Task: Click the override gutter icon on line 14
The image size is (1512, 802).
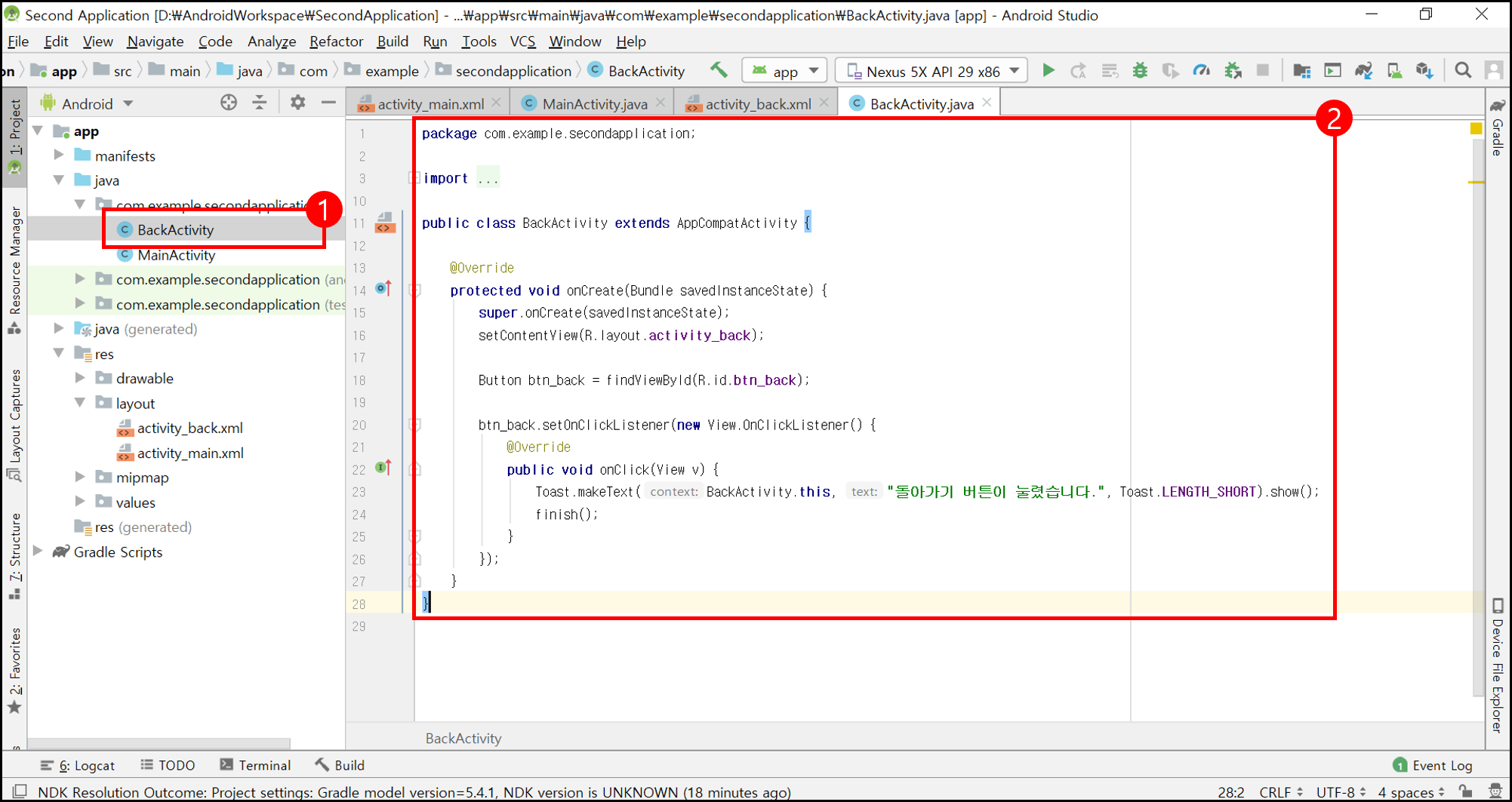Action: click(x=383, y=289)
